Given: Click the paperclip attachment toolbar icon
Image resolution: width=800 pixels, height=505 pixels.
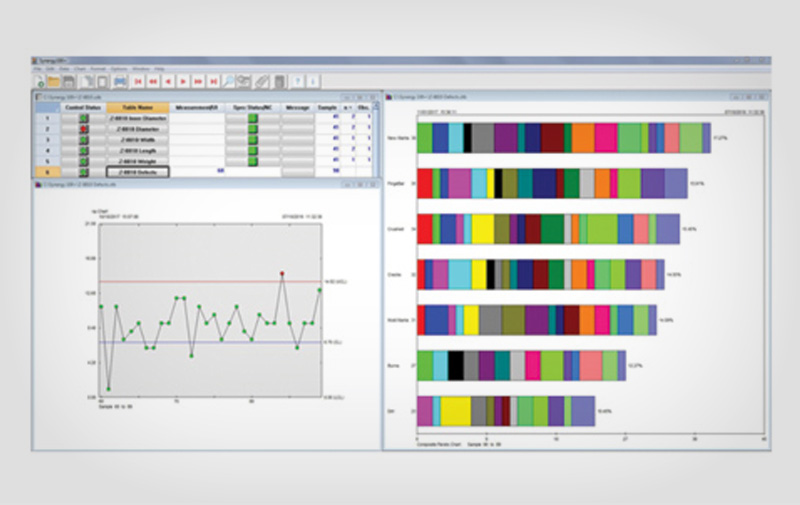Looking at the screenshot, I should click(x=262, y=82).
